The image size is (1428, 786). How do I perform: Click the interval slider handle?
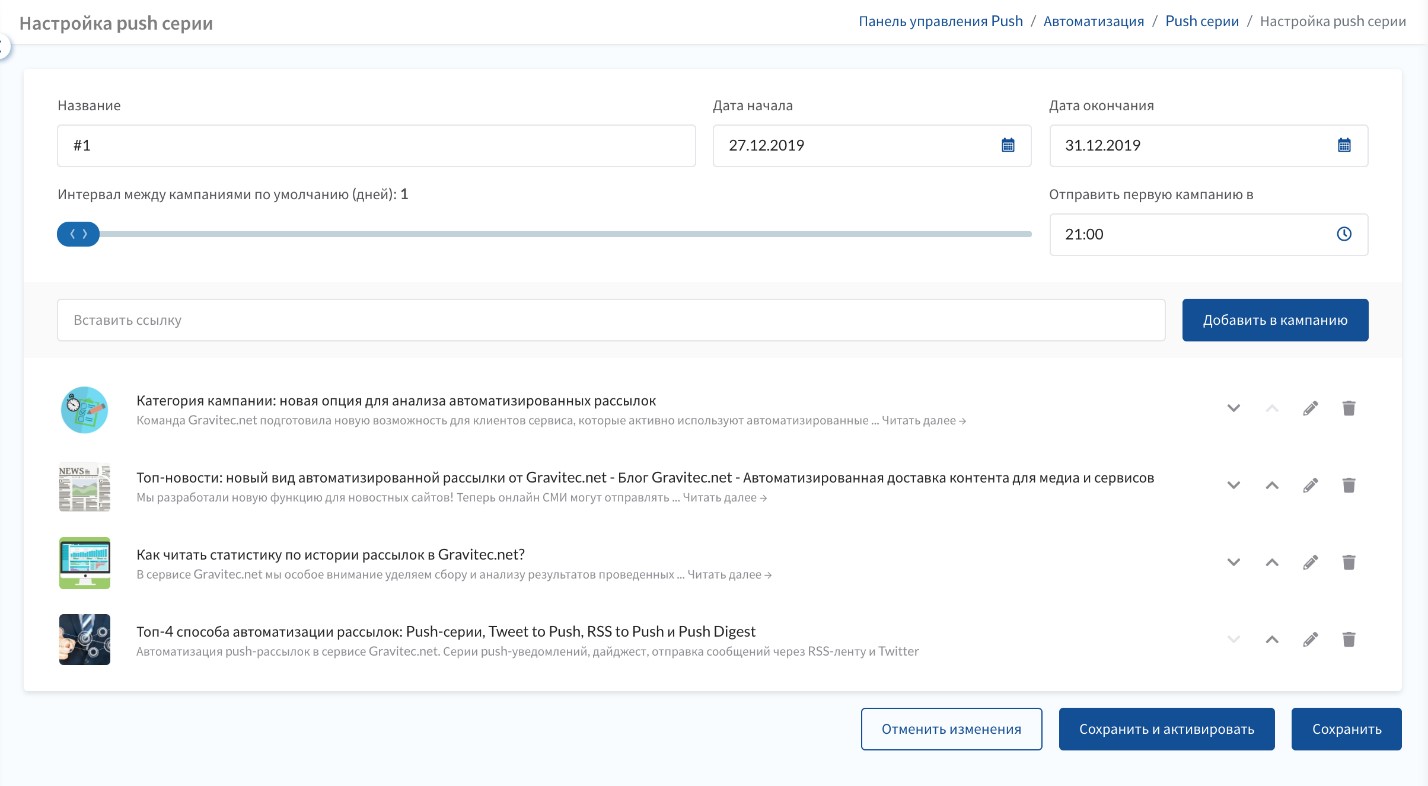tap(78, 234)
